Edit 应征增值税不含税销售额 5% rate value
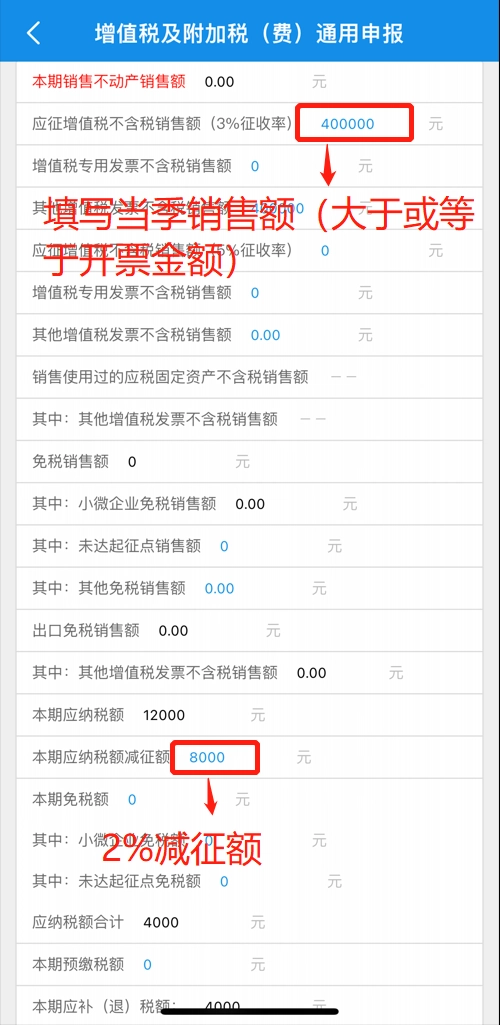This screenshot has height=1025, width=500. (325, 250)
